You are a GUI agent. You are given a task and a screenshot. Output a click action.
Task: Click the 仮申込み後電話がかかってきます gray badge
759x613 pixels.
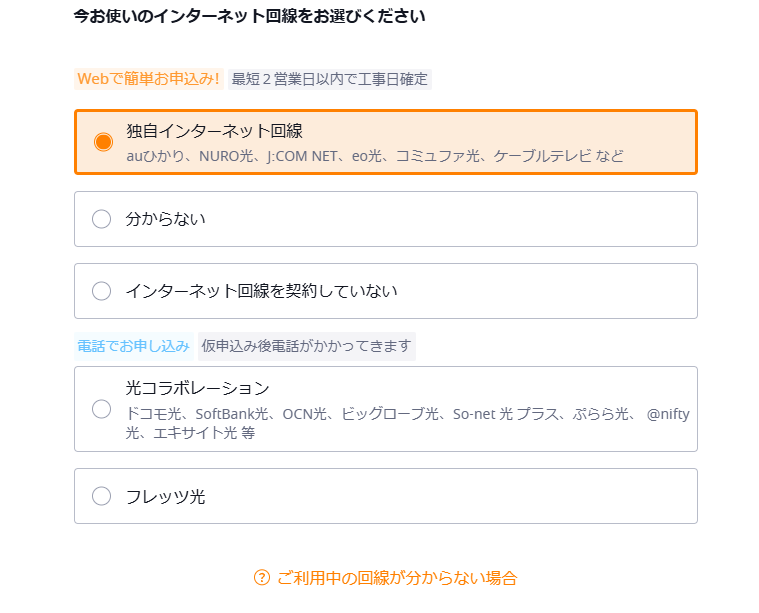tap(306, 346)
